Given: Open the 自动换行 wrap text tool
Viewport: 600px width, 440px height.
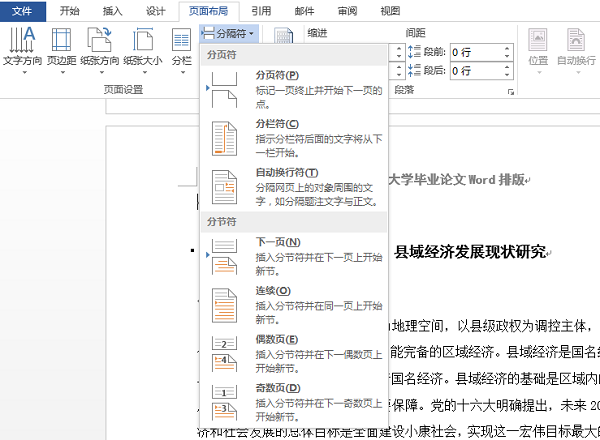Looking at the screenshot, I should 576,50.
